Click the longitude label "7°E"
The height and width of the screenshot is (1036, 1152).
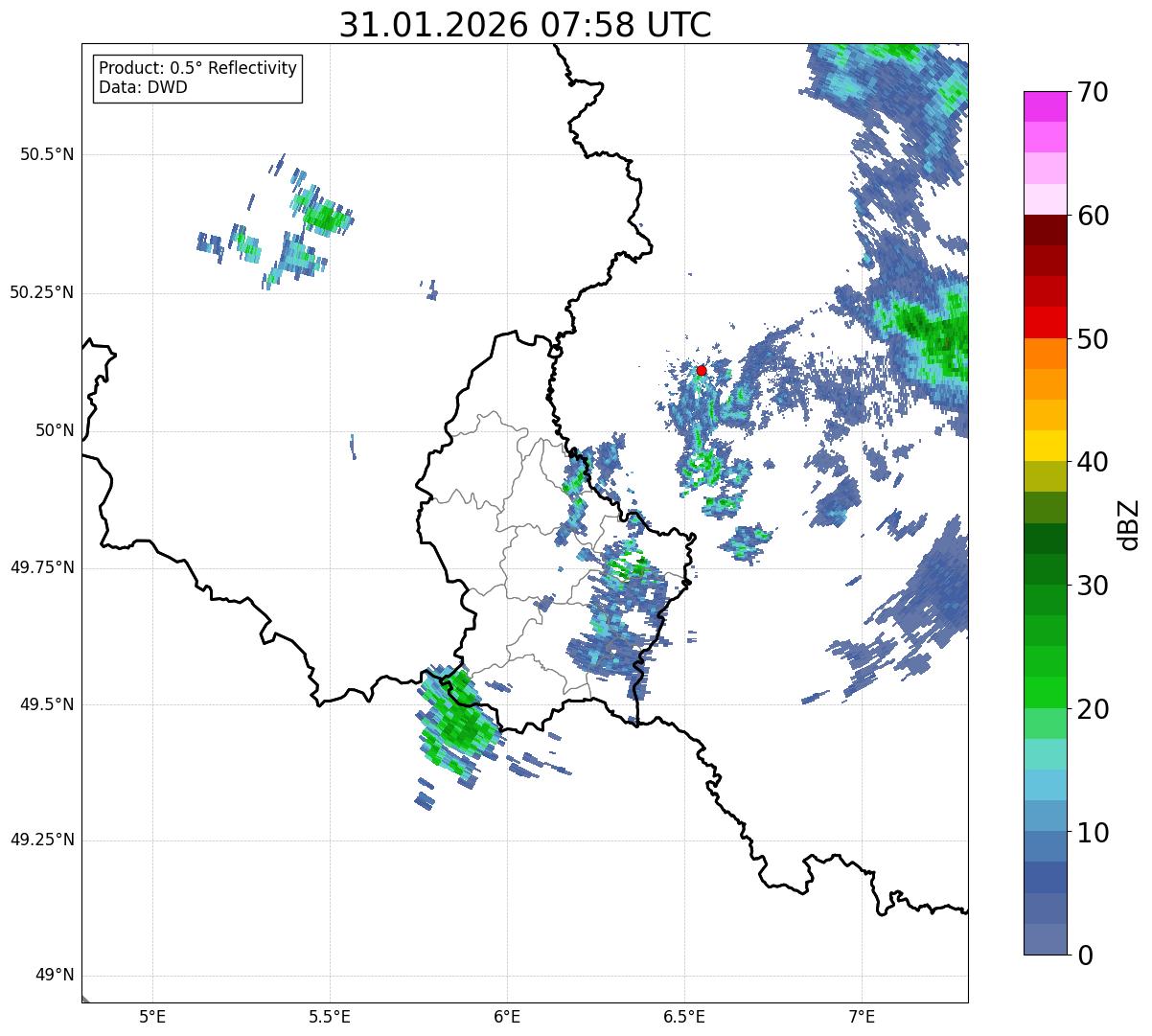[862, 1016]
